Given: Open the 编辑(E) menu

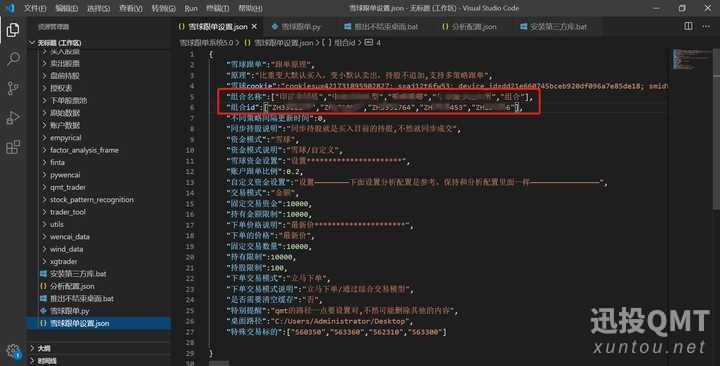Looking at the screenshot, I should pyautogui.click(x=67, y=8).
